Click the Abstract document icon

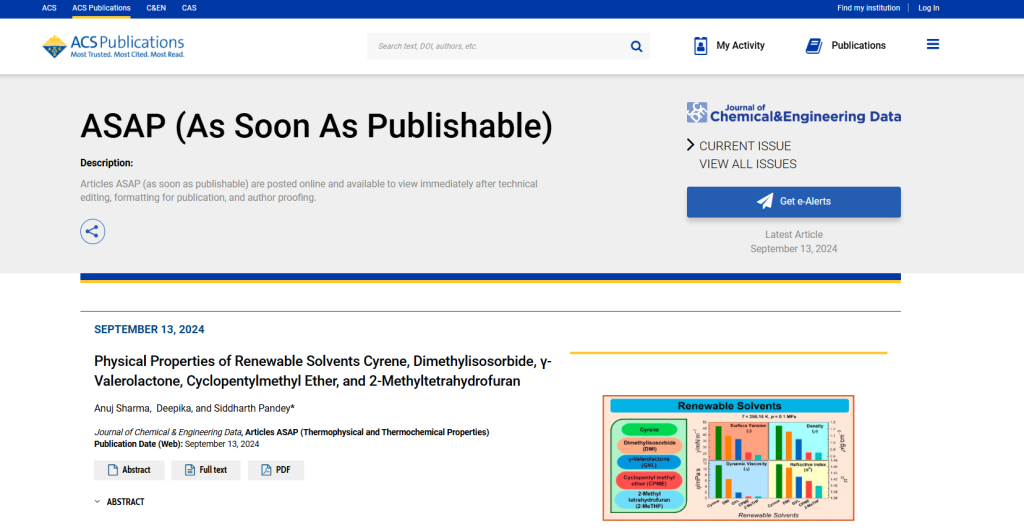click(113, 470)
